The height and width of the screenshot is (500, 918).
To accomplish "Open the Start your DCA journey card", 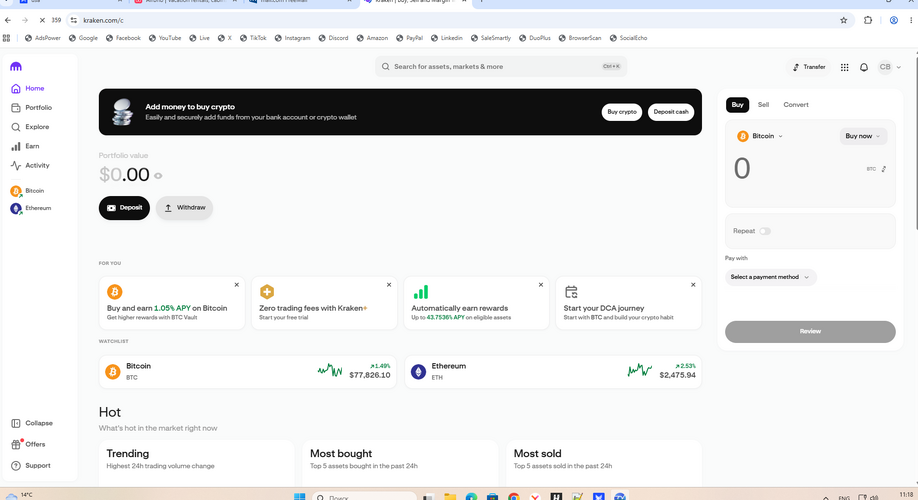I will pyautogui.click(x=629, y=303).
